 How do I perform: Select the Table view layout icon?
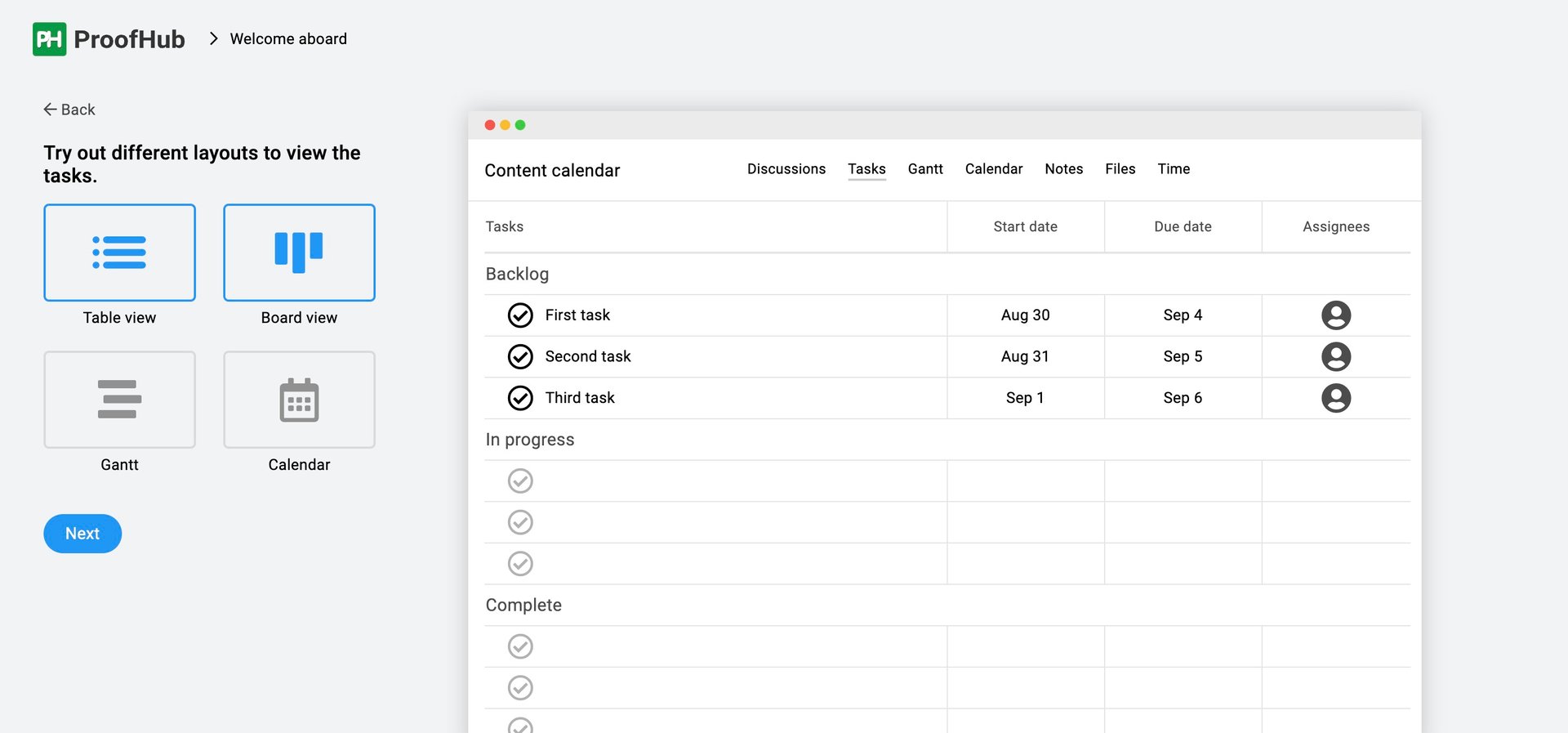[119, 253]
